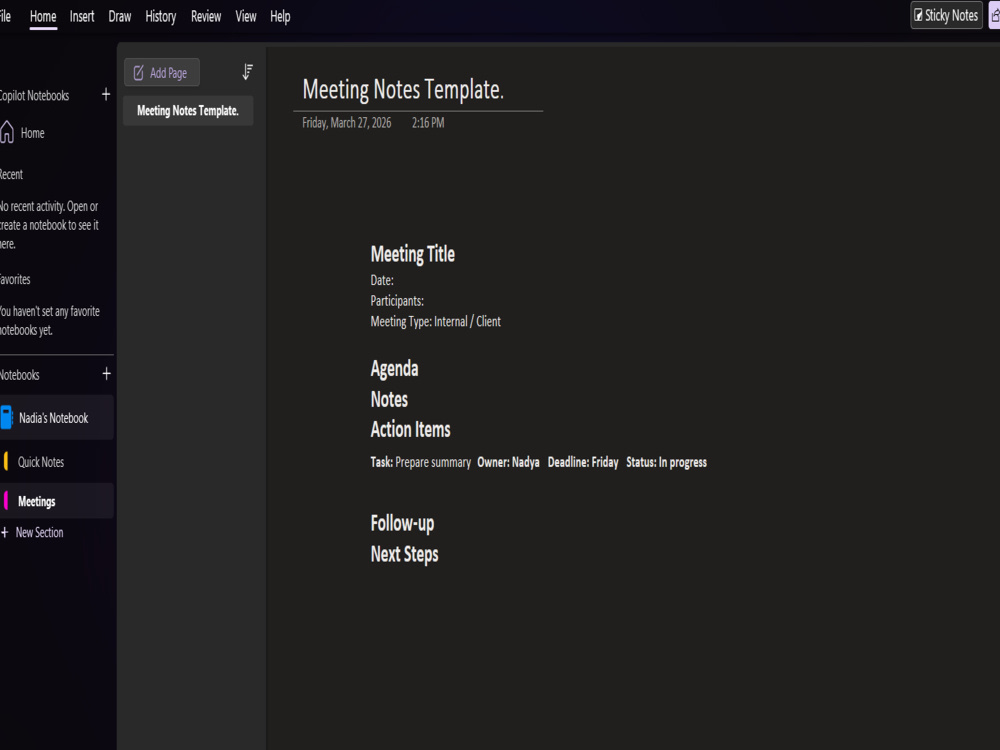This screenshot has height=750, width=1000.
Task: Click the Sticky Notes pencil icon
Action: pyautogui.click(x=918, y=15)
